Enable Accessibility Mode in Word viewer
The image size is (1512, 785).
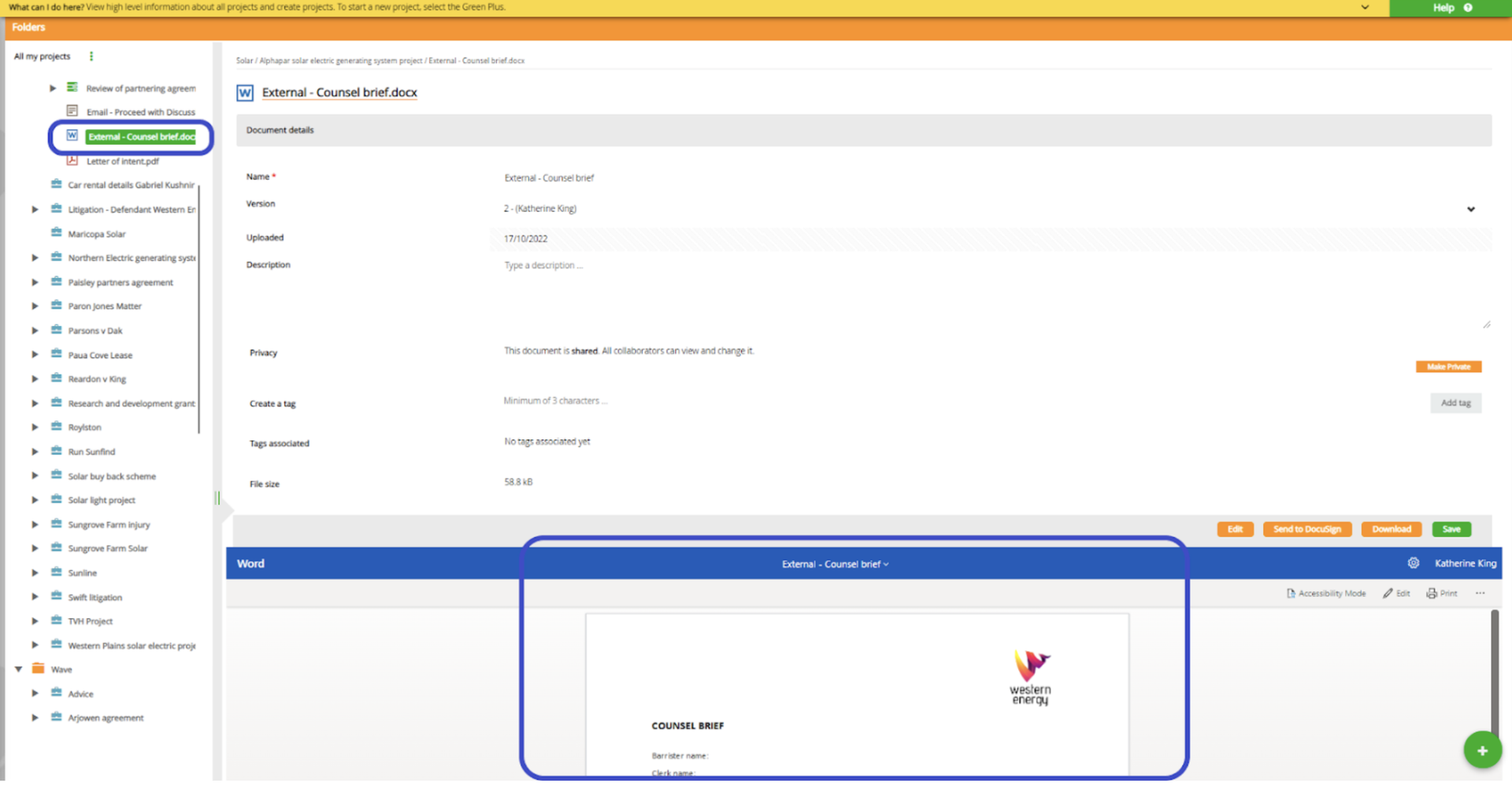(x=1326, y=593)
